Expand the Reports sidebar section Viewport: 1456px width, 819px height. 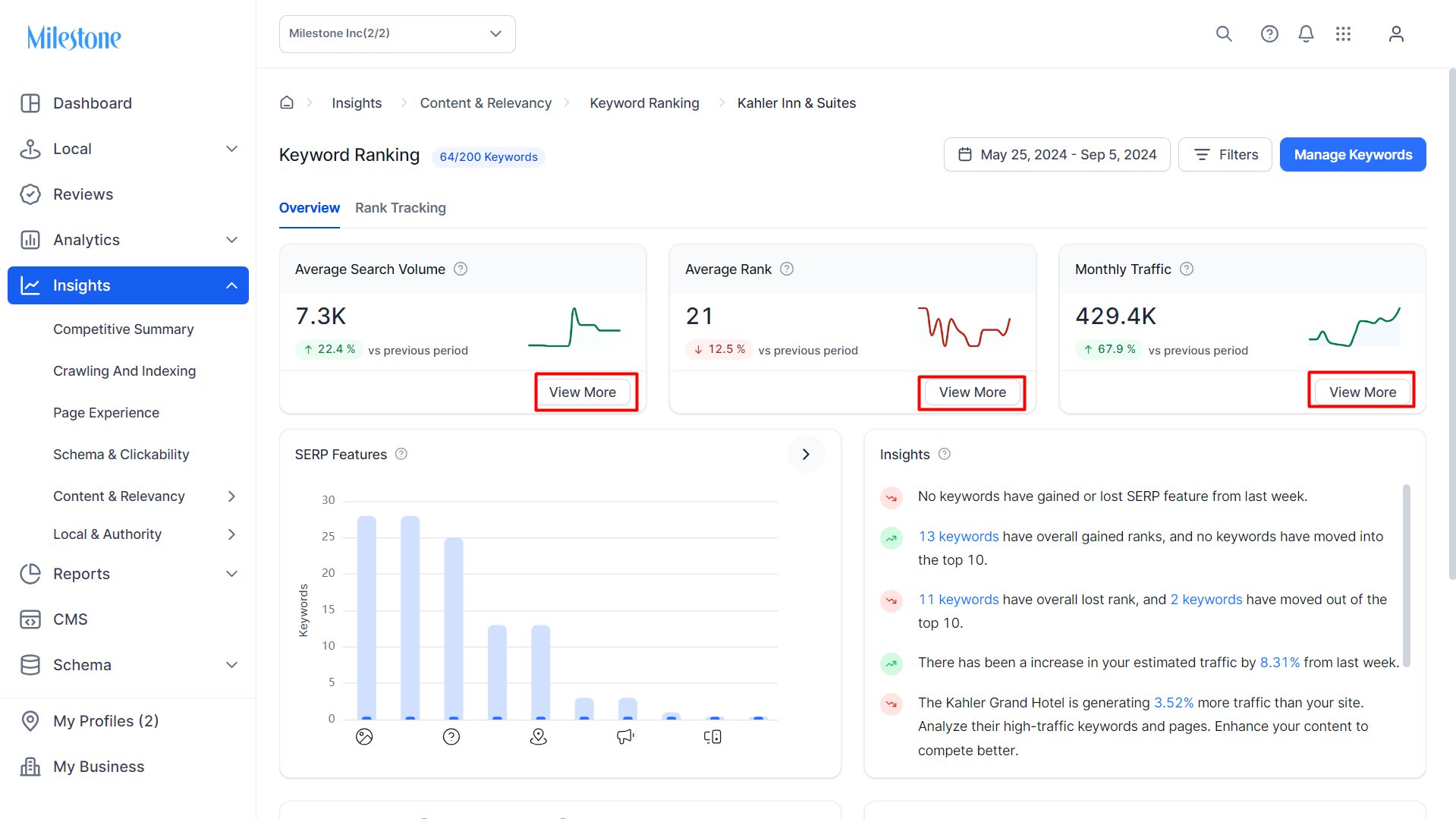click(232, 574)
